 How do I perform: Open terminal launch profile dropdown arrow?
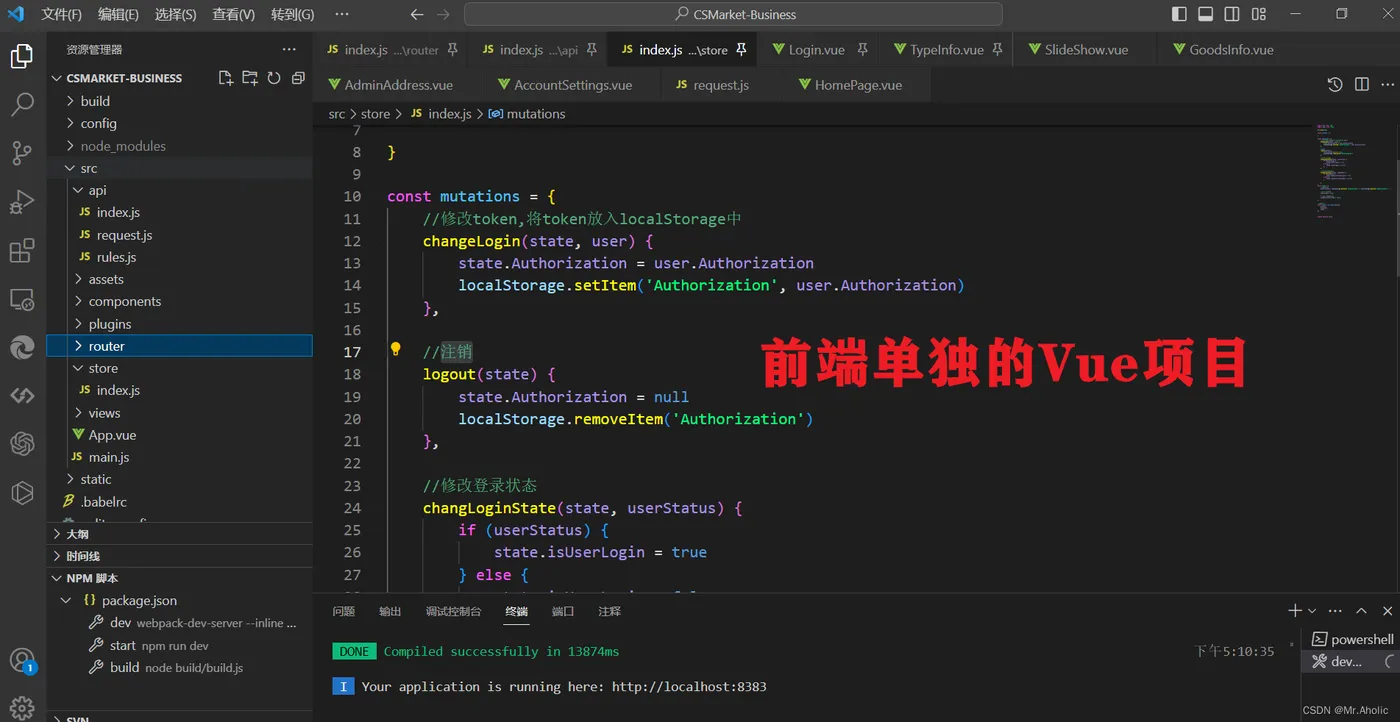tap(1312, 611)
